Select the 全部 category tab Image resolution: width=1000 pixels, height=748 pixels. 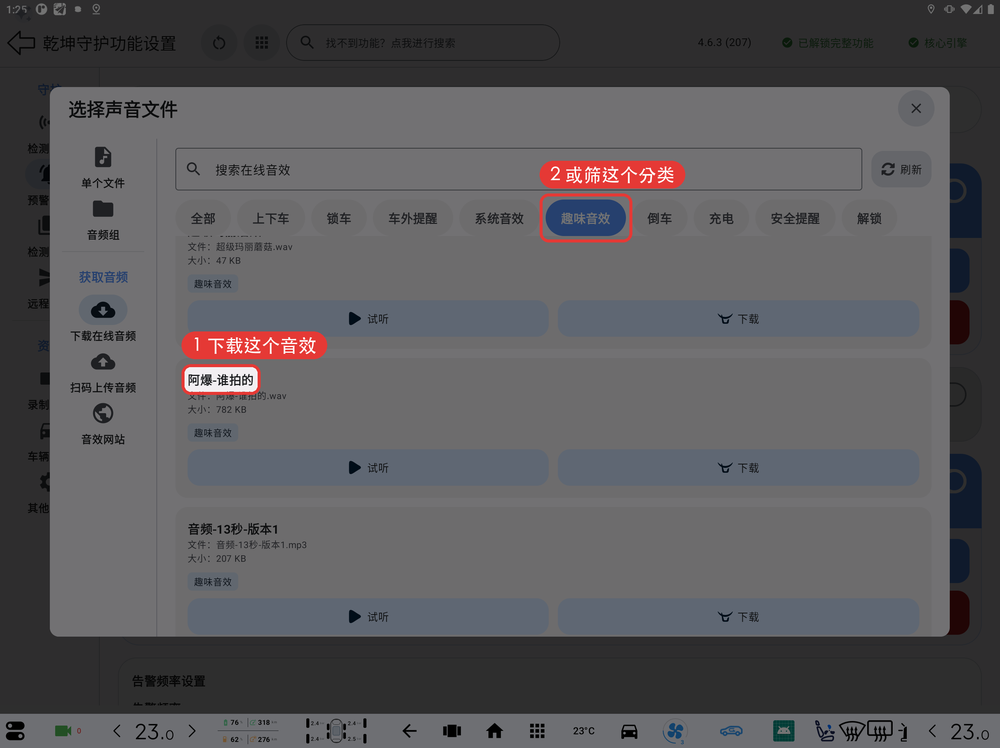click(203, 219)
